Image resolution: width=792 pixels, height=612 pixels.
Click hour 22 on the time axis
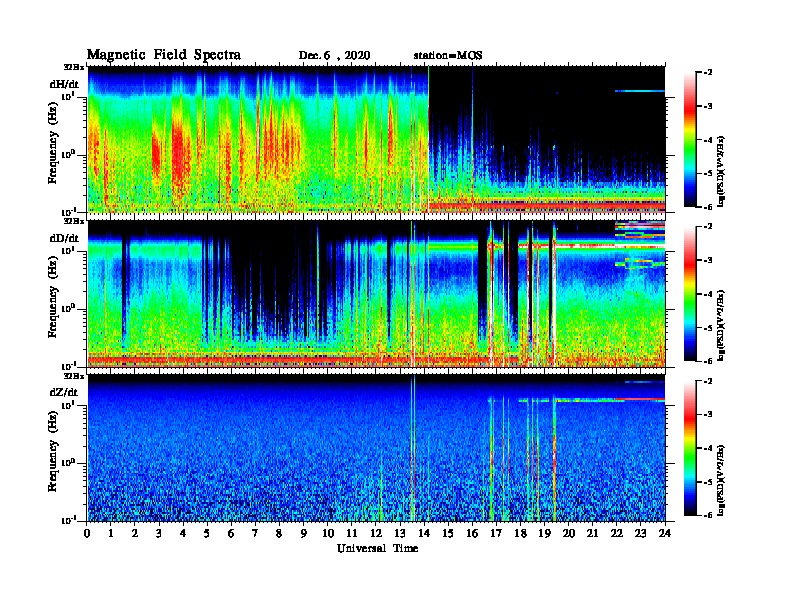[616, 533]
